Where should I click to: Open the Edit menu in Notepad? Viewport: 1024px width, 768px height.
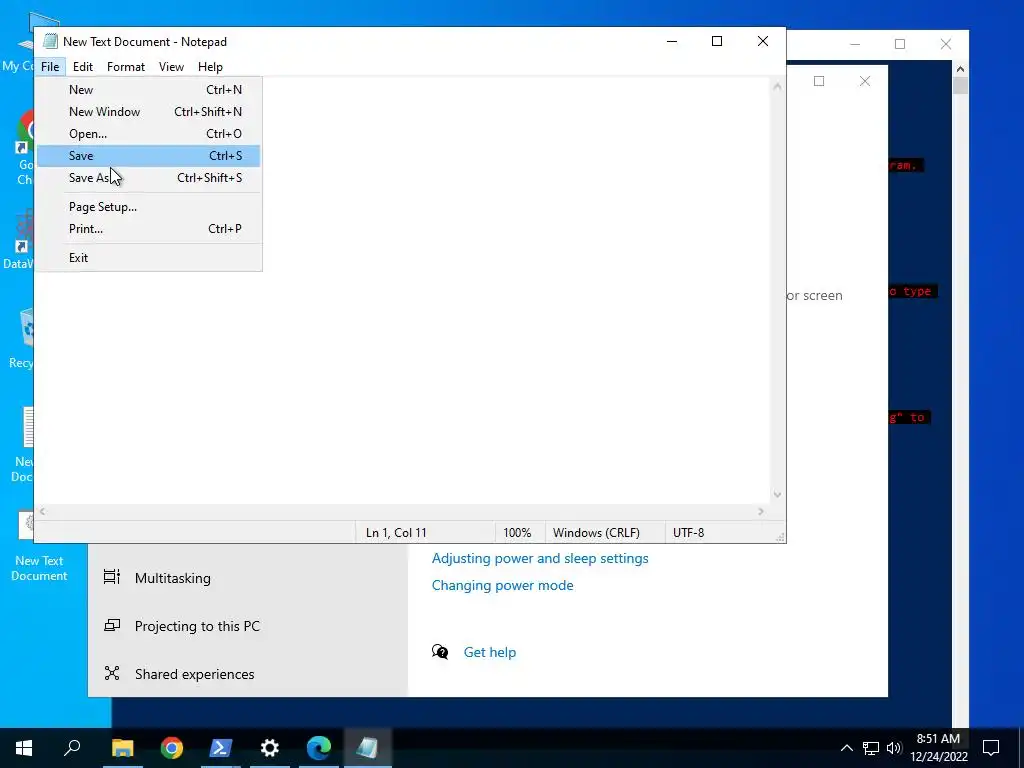point(83,67)
